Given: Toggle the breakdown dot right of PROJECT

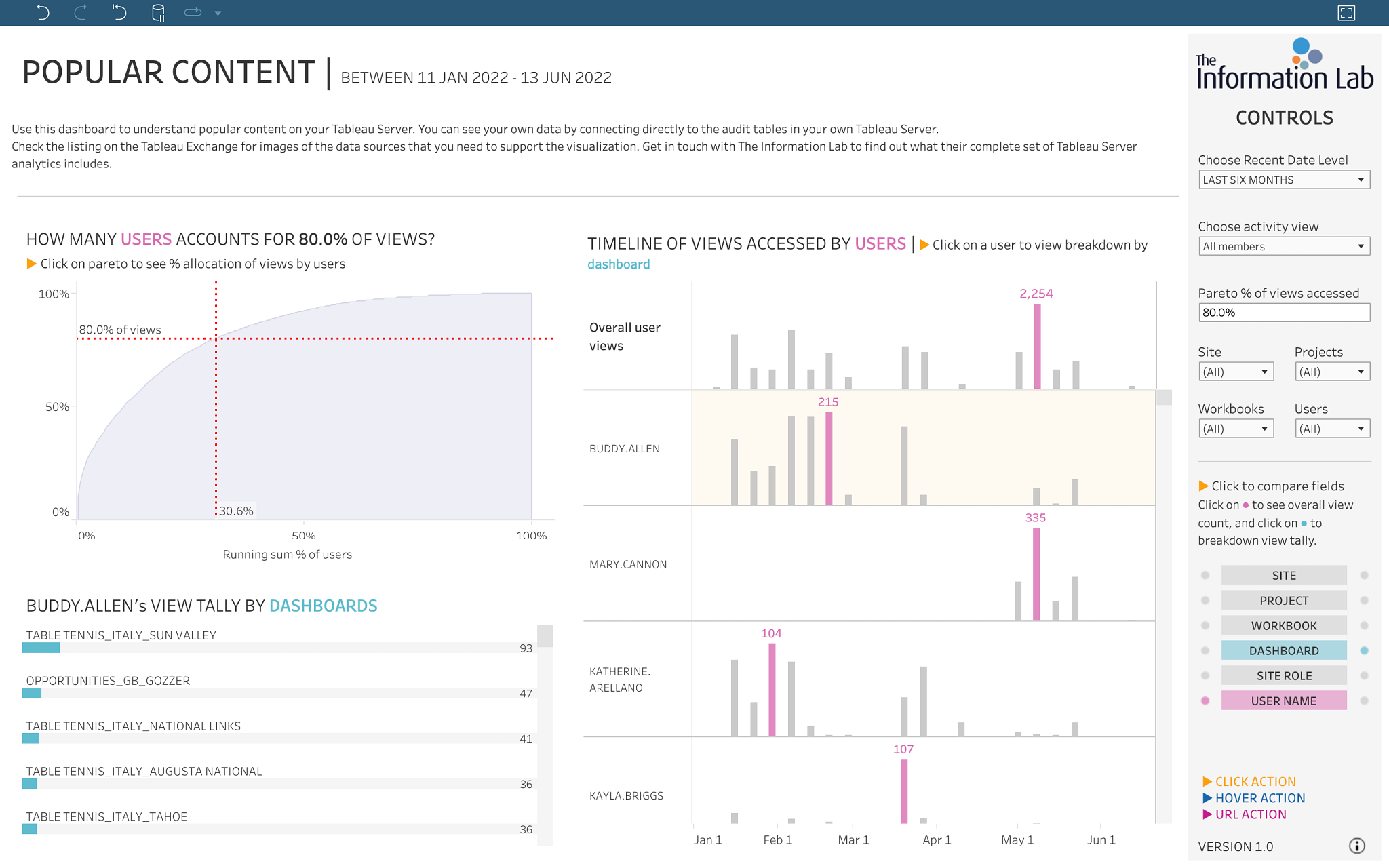Looking at the screenshot, I should click(x=1364, y=600).
